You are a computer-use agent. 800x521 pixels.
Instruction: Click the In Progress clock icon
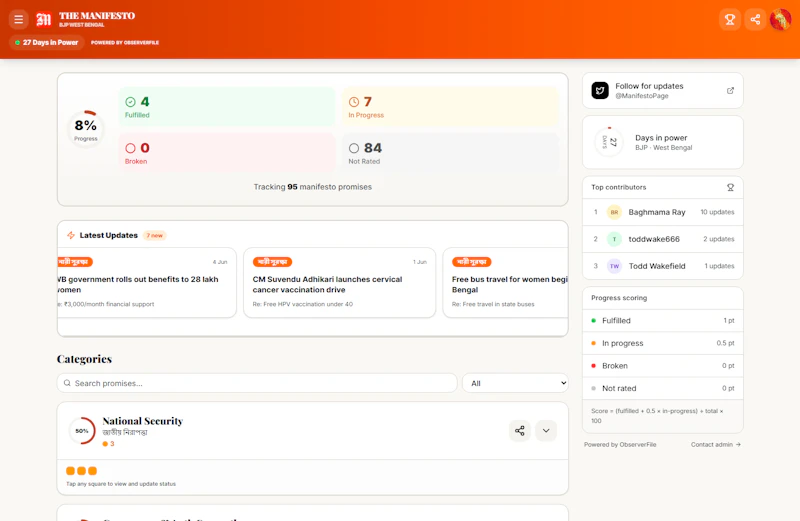354,102
